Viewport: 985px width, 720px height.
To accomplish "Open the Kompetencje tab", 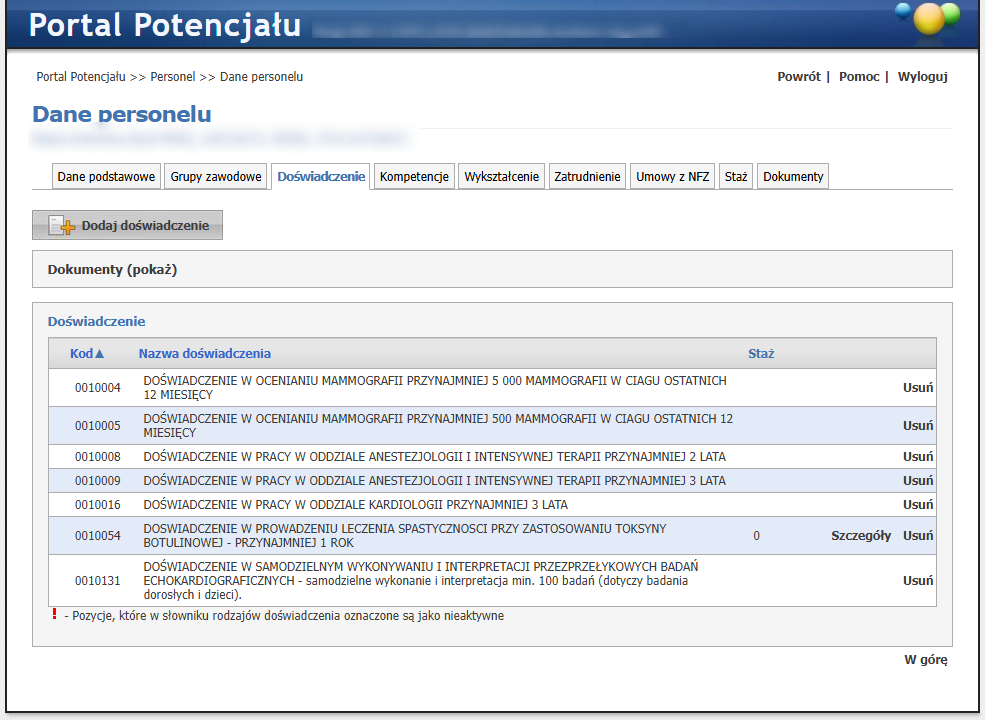I will point(414,177).
